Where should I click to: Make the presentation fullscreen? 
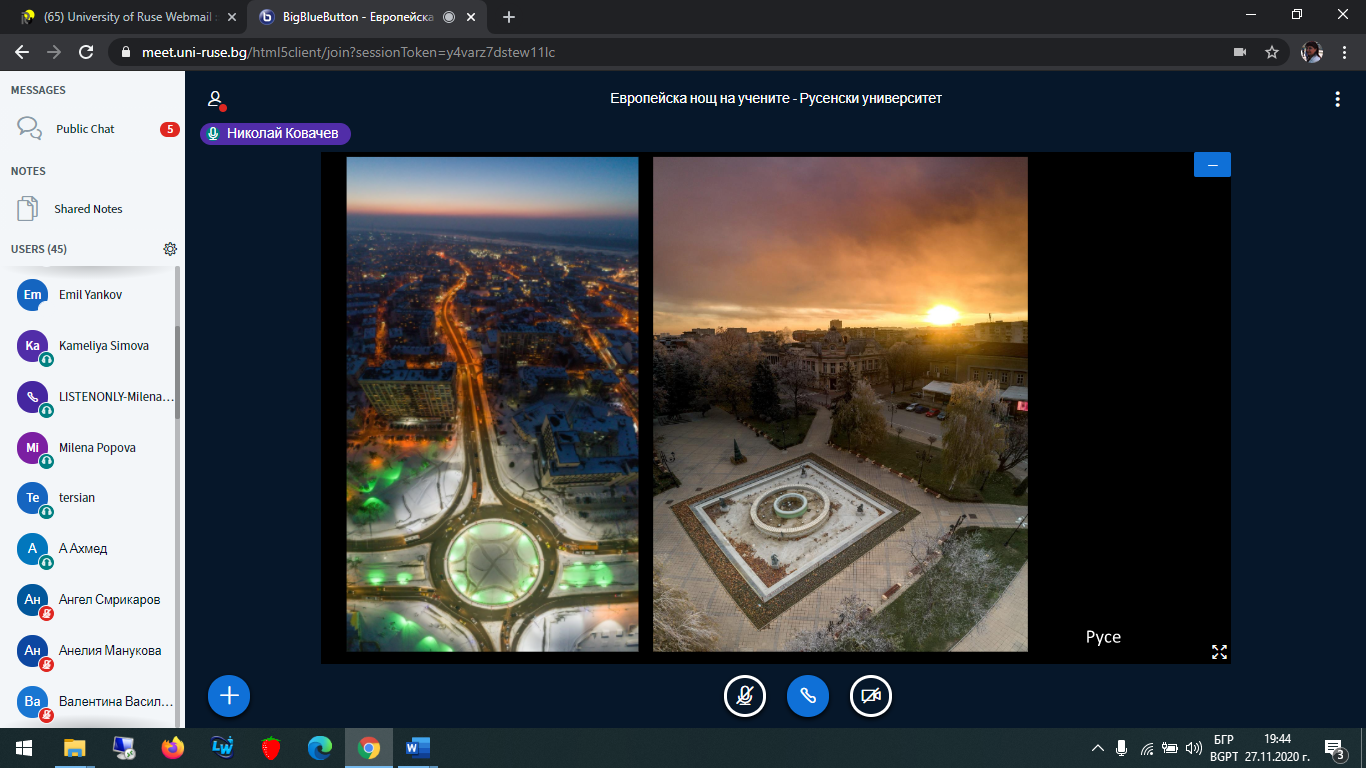(1219, 652)
